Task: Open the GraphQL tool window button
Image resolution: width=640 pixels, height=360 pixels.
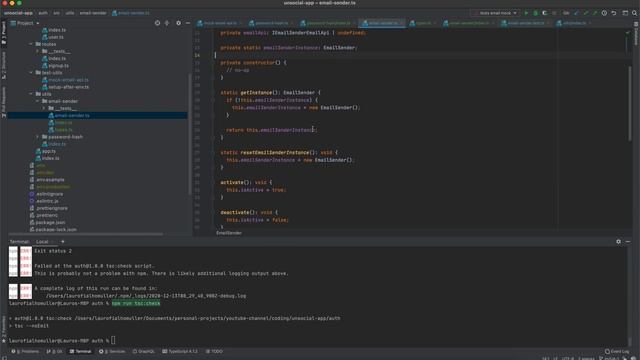Action: pyautogui.click(x=144, y=351)
